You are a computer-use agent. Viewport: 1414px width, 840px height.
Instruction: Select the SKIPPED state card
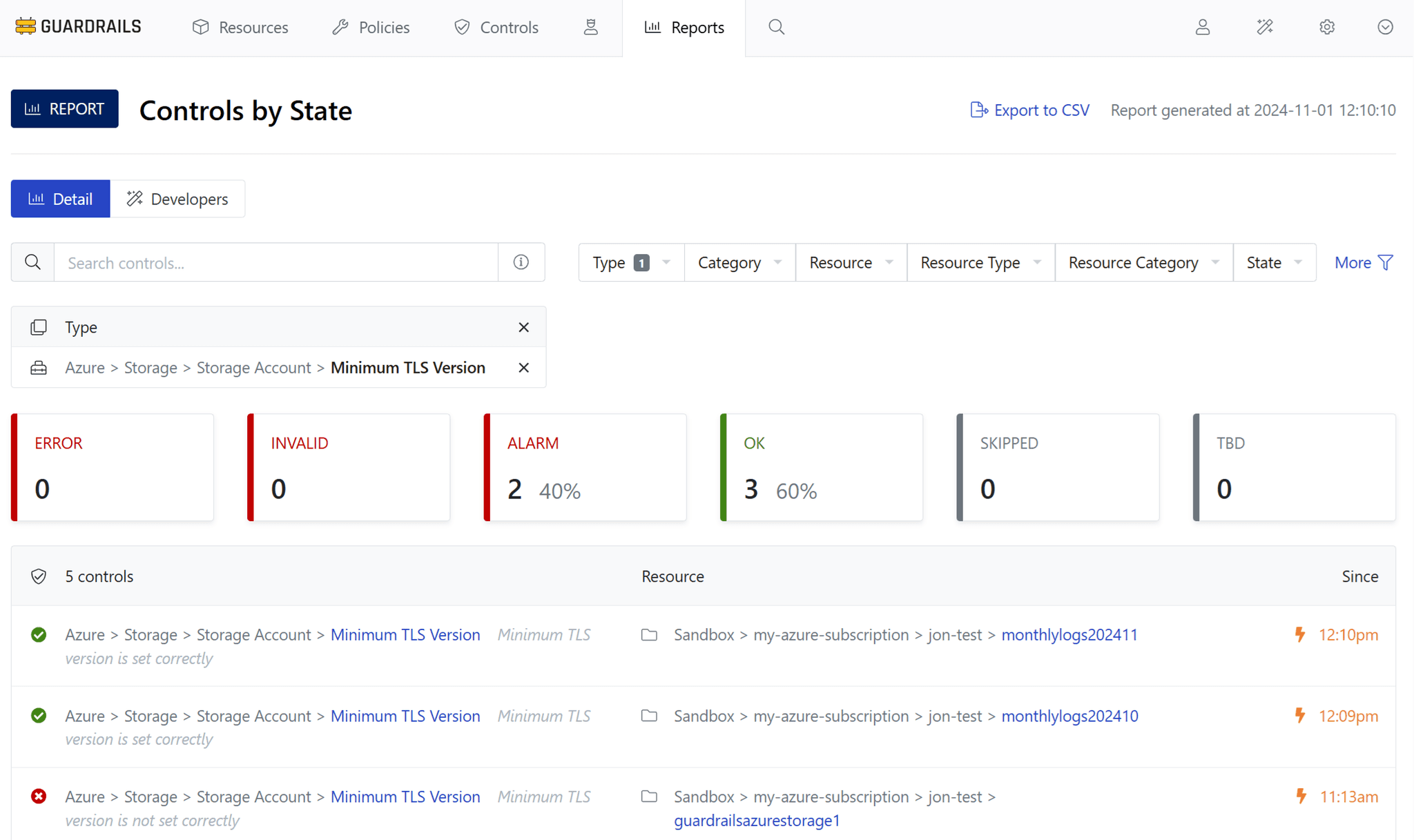click(x=1058, y=467)
